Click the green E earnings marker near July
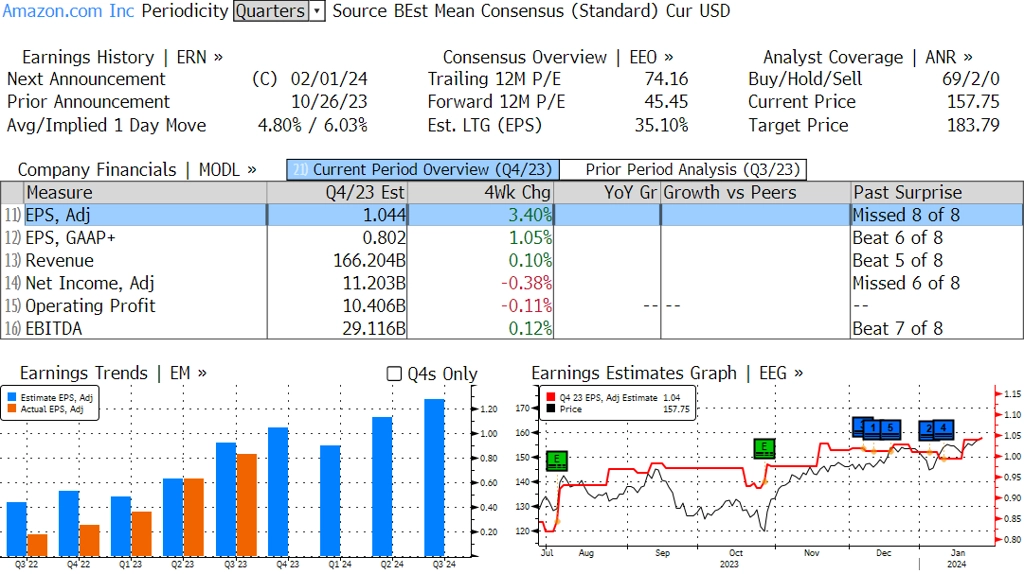Image resolution: width=1024 pixels, height=574 pixels. 556,460
